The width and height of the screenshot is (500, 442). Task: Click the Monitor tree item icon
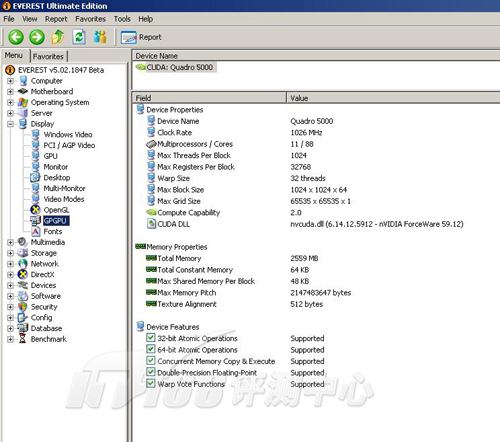tap(35, 167)
